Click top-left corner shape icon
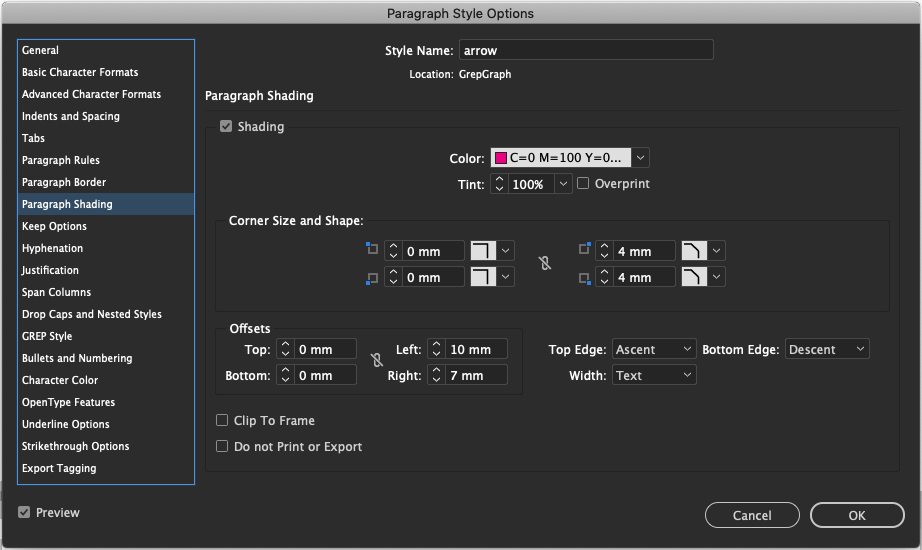This screenshot has width=922, height=550. (x=483, y=251)
